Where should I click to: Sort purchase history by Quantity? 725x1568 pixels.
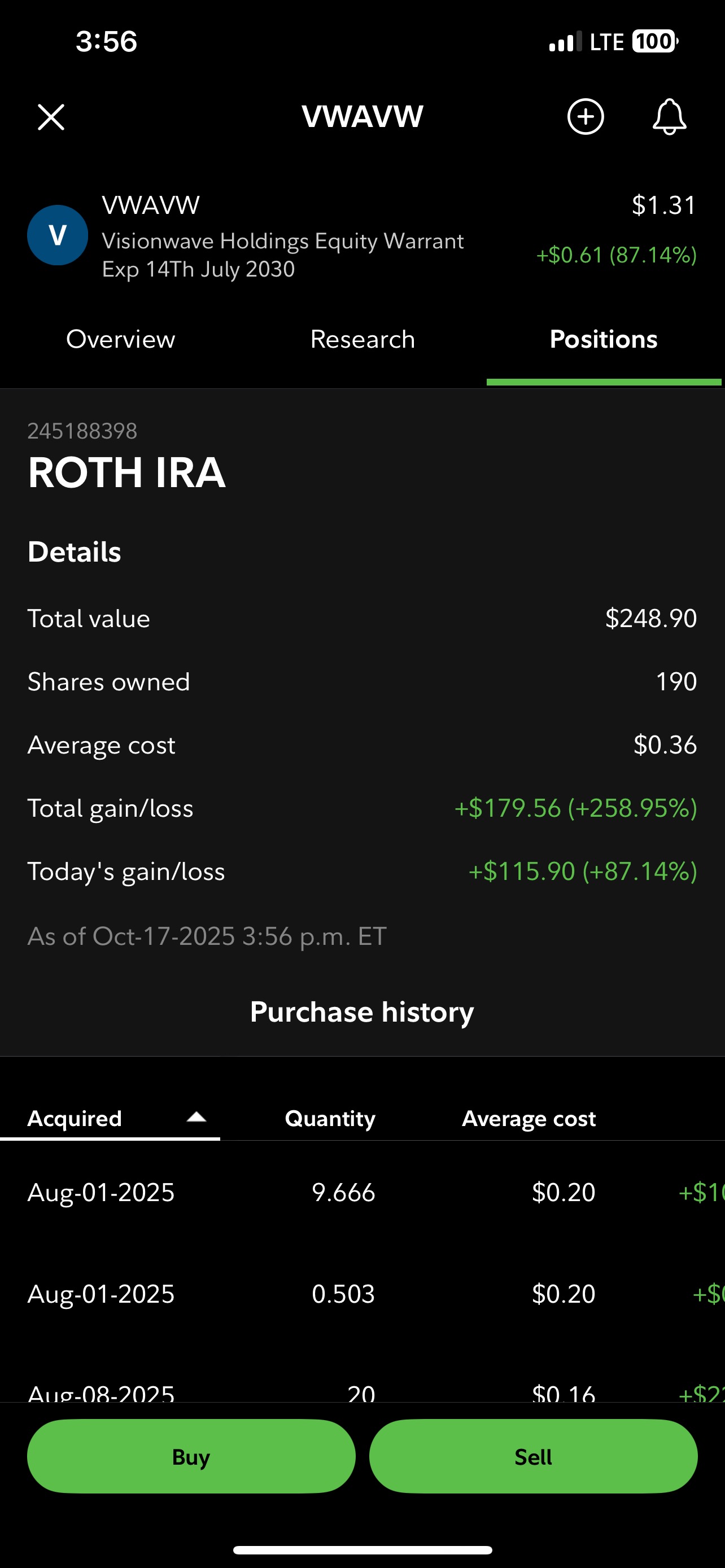click(330, 1118)
